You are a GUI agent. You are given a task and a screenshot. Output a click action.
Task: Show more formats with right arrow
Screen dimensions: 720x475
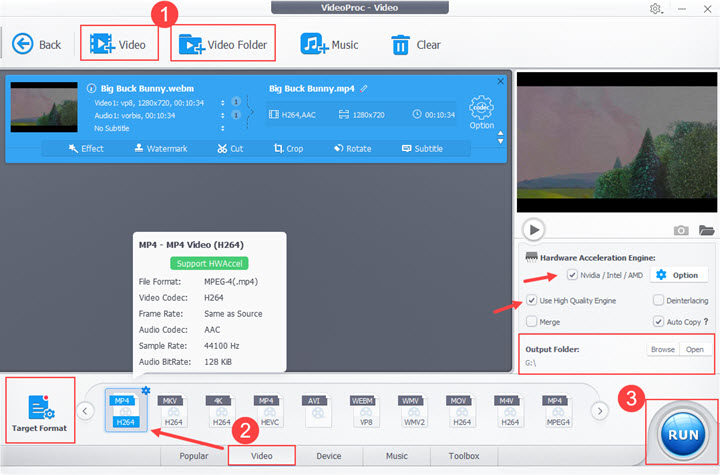click(x=600, y=411)
